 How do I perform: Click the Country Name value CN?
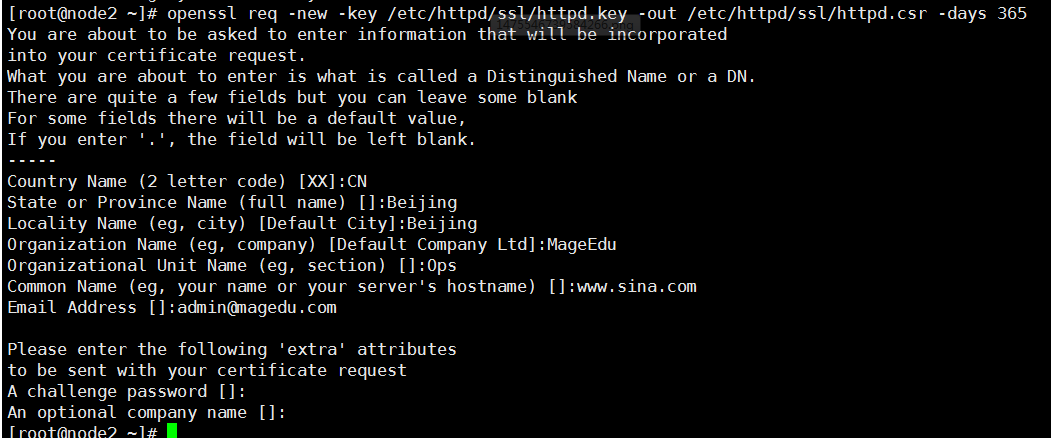357,182
